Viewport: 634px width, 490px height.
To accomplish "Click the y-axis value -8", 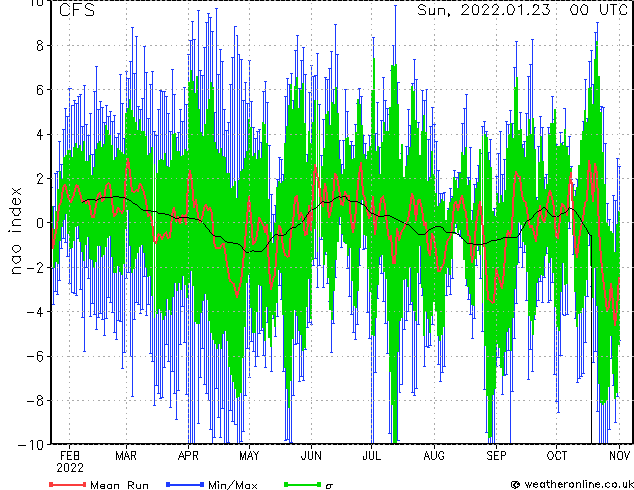I will [35, 401].
